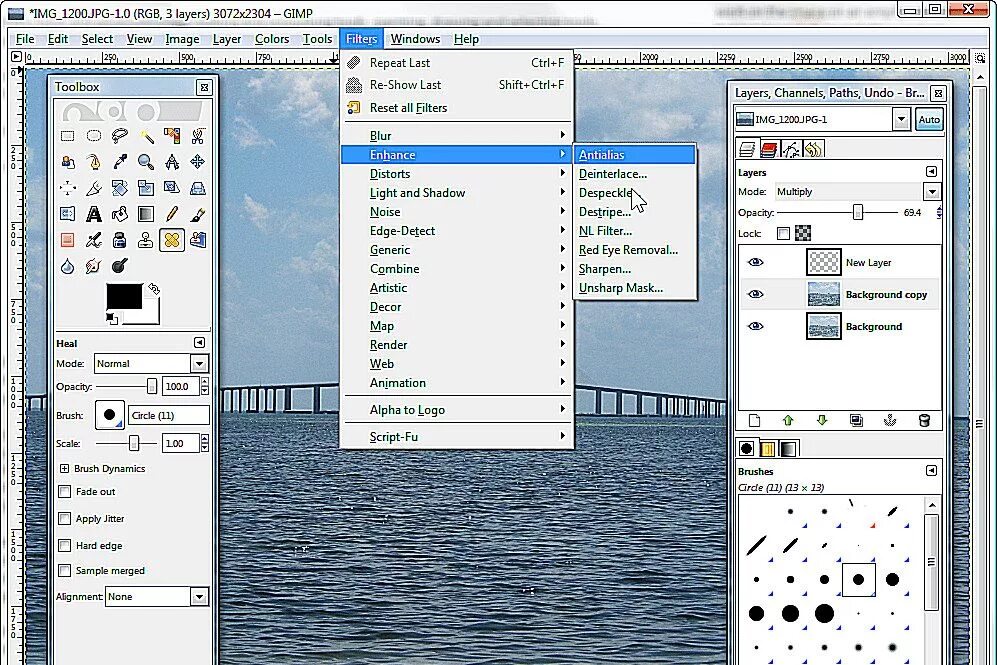Switch to the Paths tab
The height and width of the screenshot is (665, 997).
click(x=792, y=149)
